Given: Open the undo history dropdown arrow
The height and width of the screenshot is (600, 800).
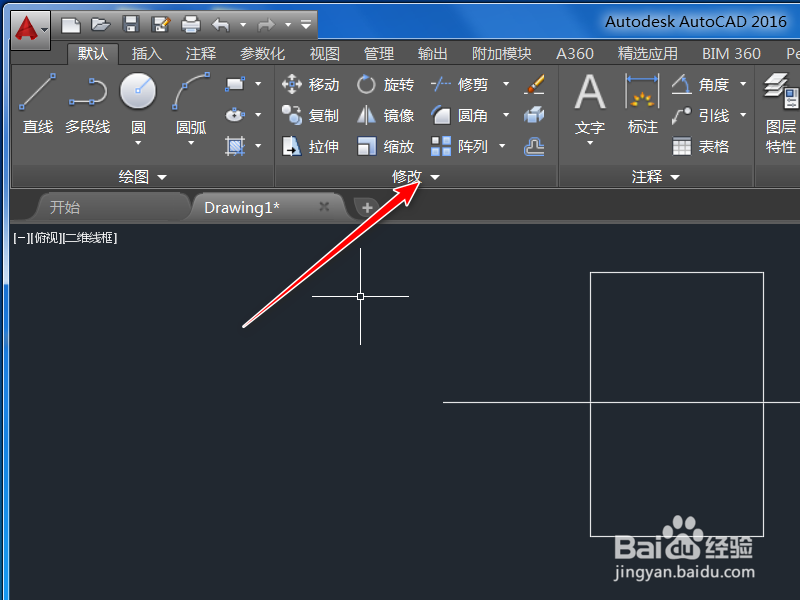Looking at the screenshot, I should [x=243, y=24].
